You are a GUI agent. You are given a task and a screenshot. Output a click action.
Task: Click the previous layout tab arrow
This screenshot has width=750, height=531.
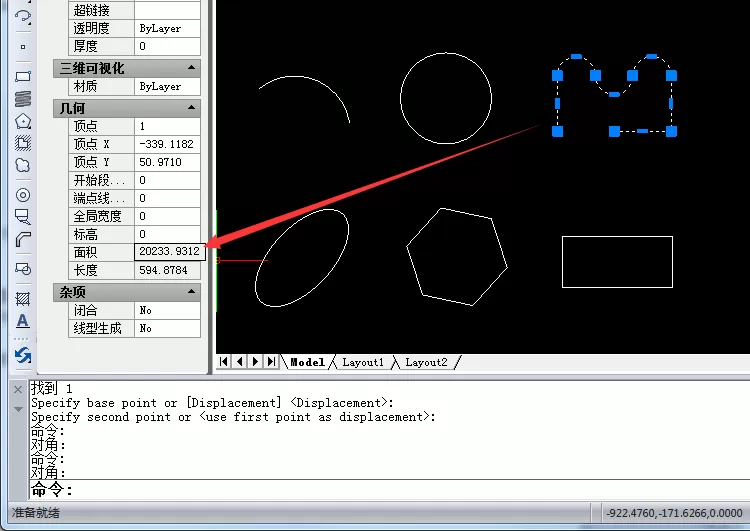(x=240, y=362)
